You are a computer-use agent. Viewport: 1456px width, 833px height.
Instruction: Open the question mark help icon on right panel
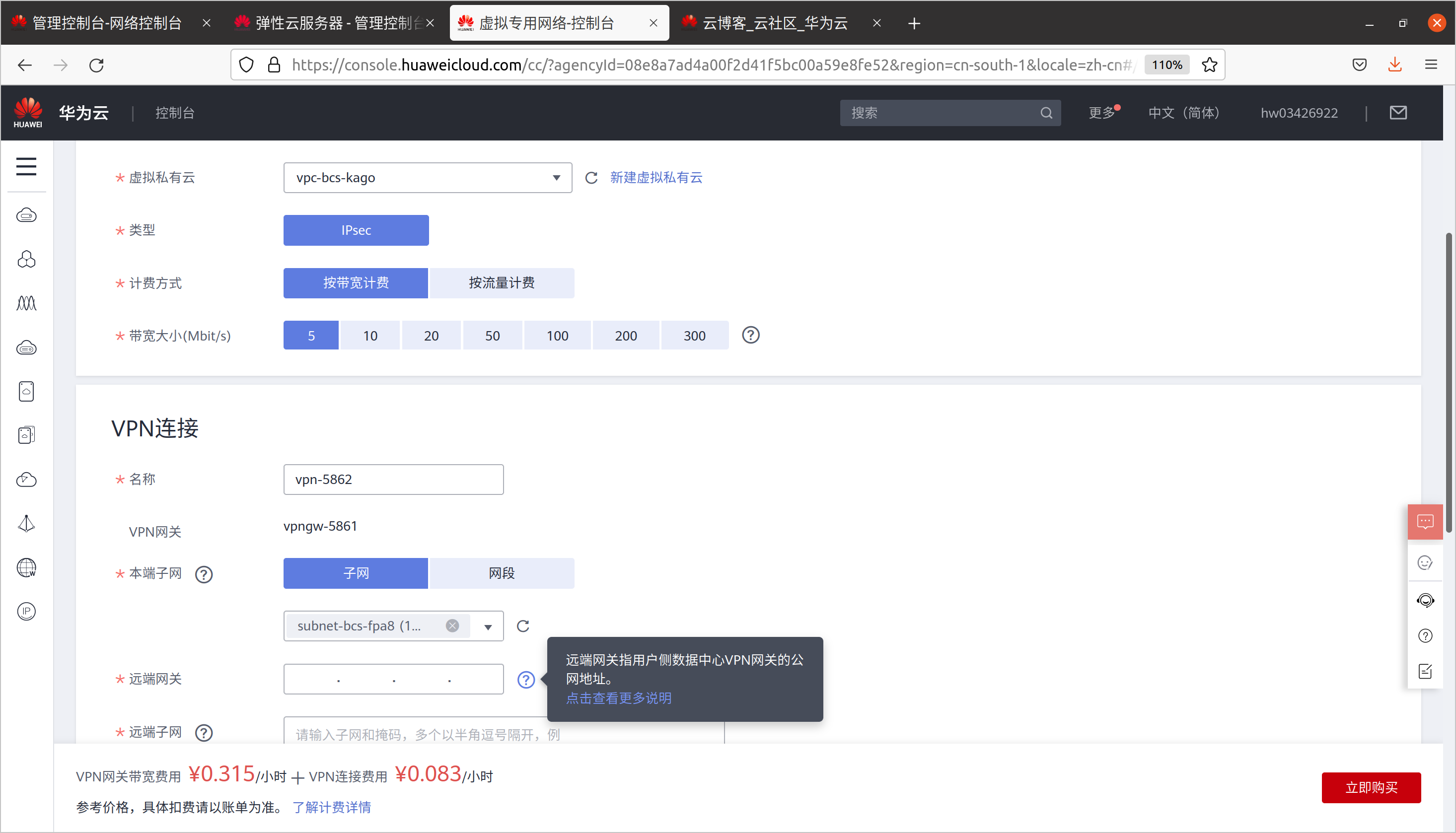coord(1426,635)
